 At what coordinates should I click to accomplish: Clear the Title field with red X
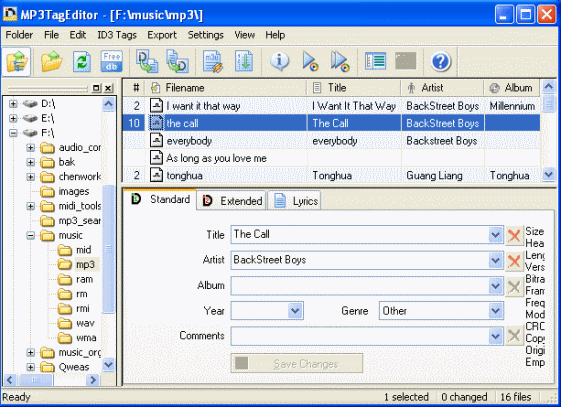(514, 235)
